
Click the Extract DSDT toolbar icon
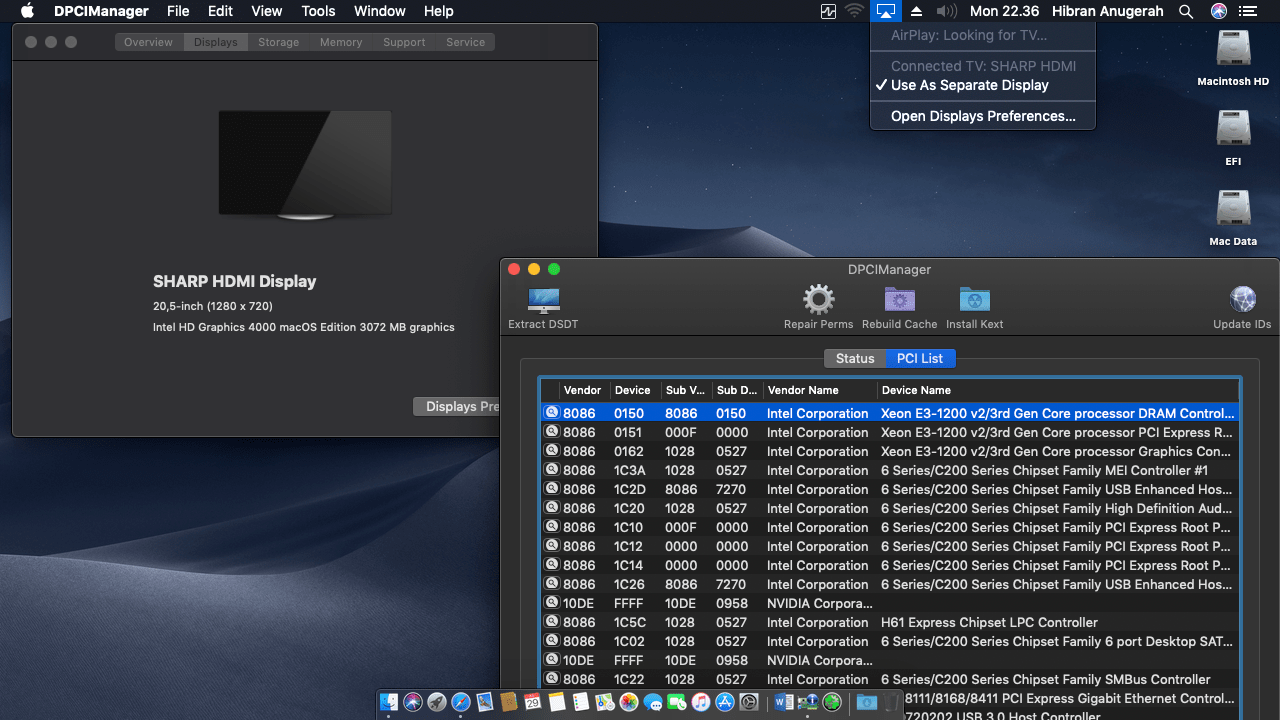tap(543, 301)
